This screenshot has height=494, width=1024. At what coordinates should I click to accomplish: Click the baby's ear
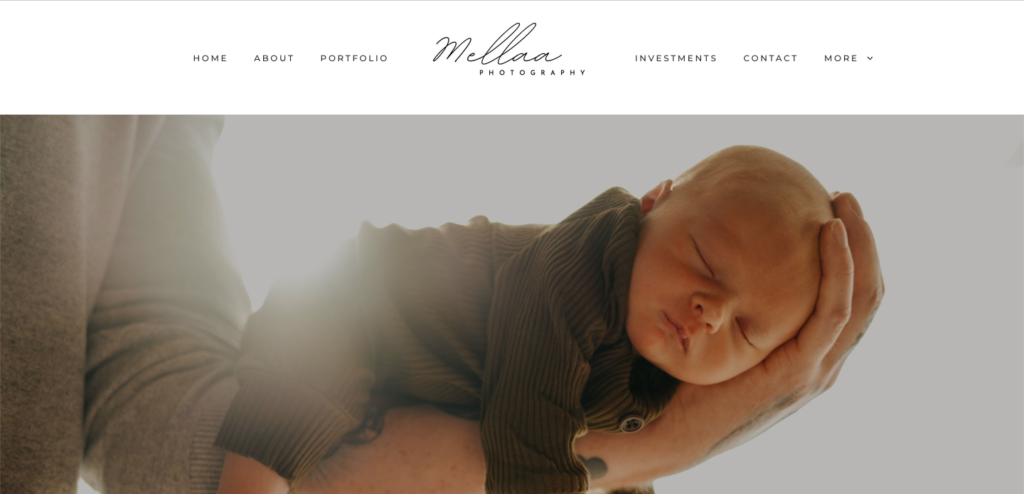click(x=656, y=196)
